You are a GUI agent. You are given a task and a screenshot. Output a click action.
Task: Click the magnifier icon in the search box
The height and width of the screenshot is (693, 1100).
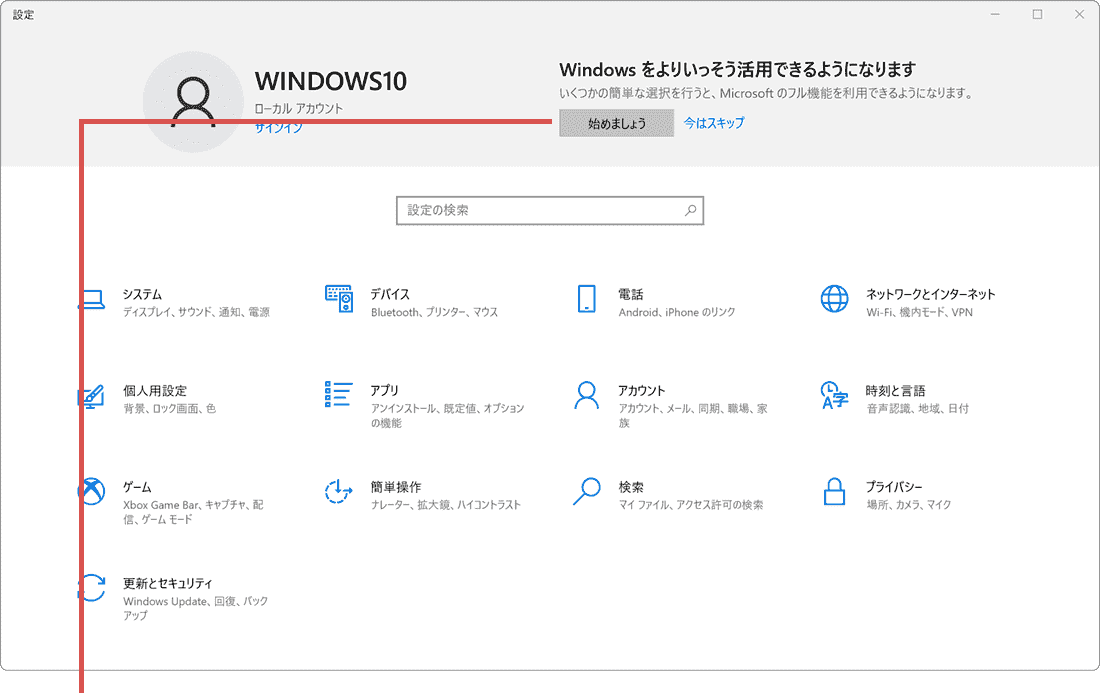pos(690,210)
